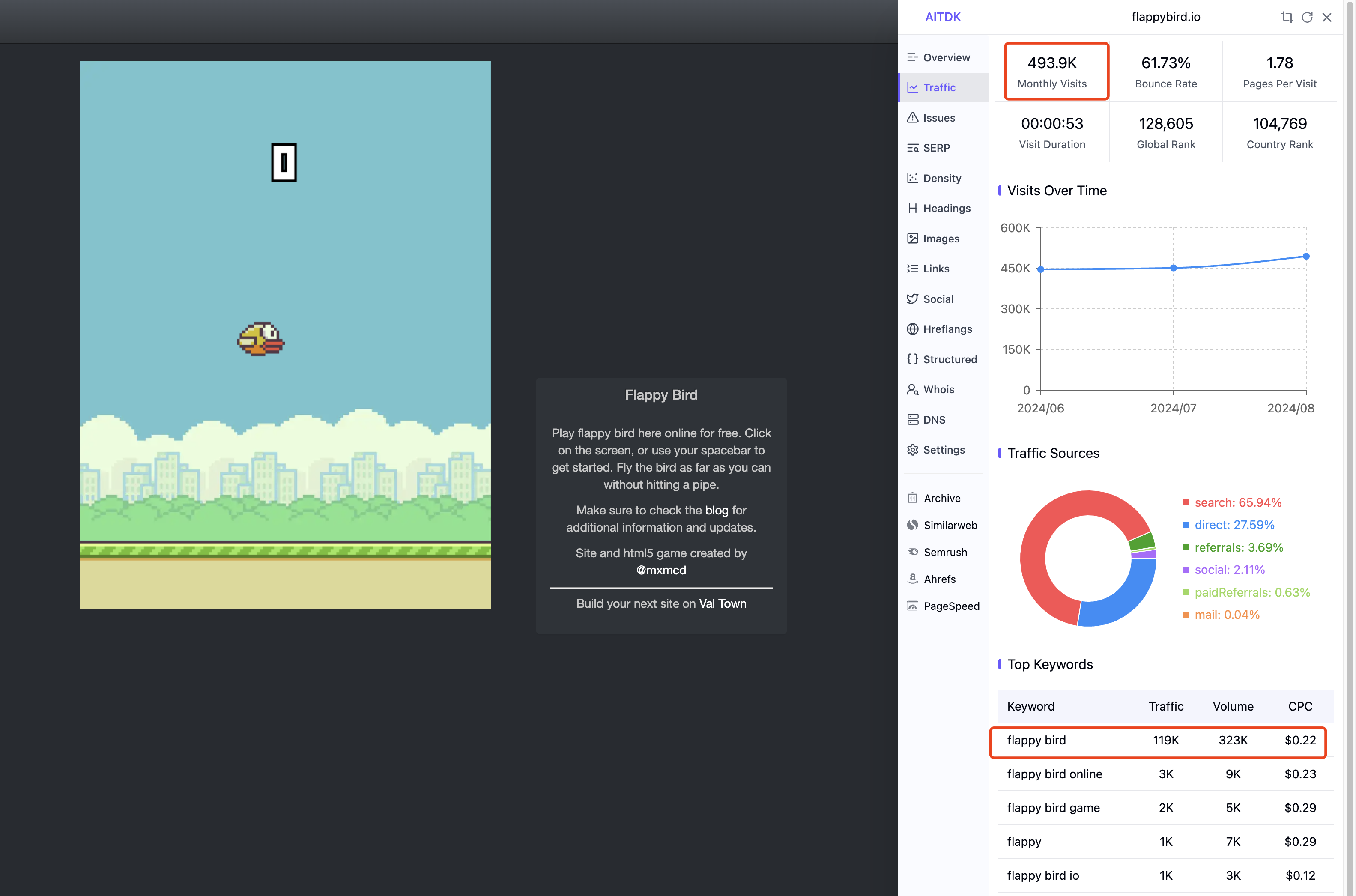Viewport: 1356px width, 896px height.
Task: Click the Traffic column header in keywords table
Action: pos(1166,707)
